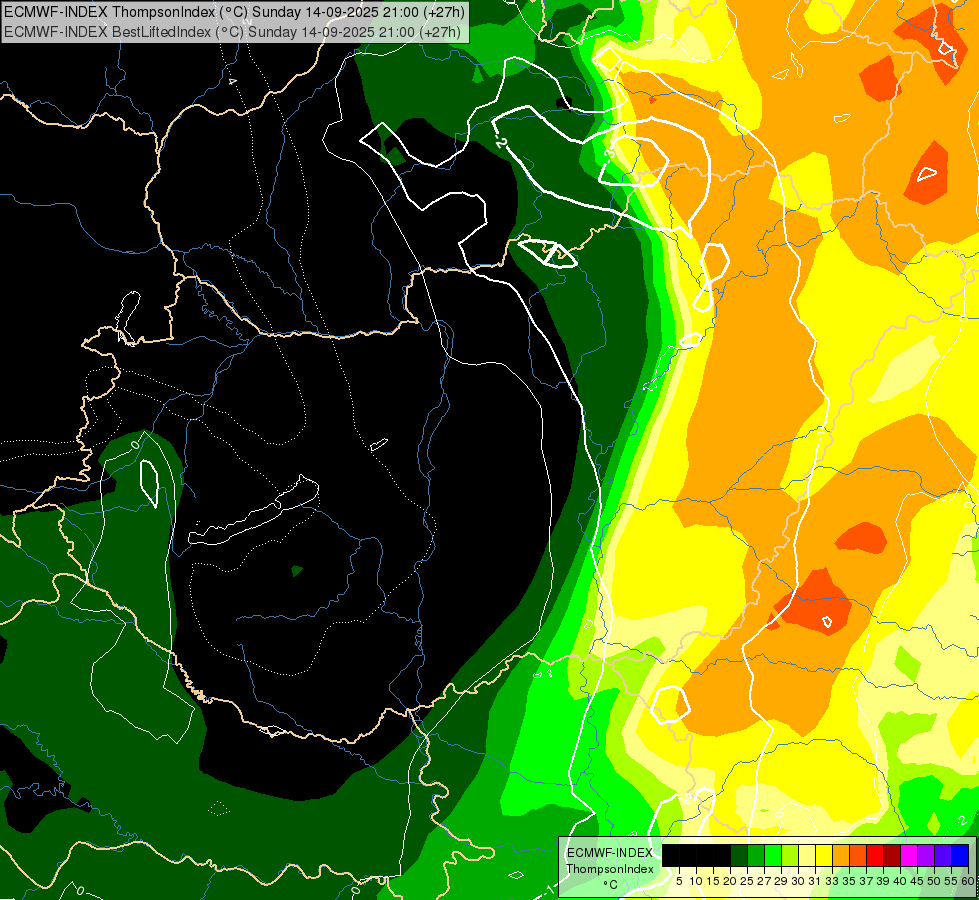
Task: Select the purple 45-50 legend swatch
Action: [926, 855]
